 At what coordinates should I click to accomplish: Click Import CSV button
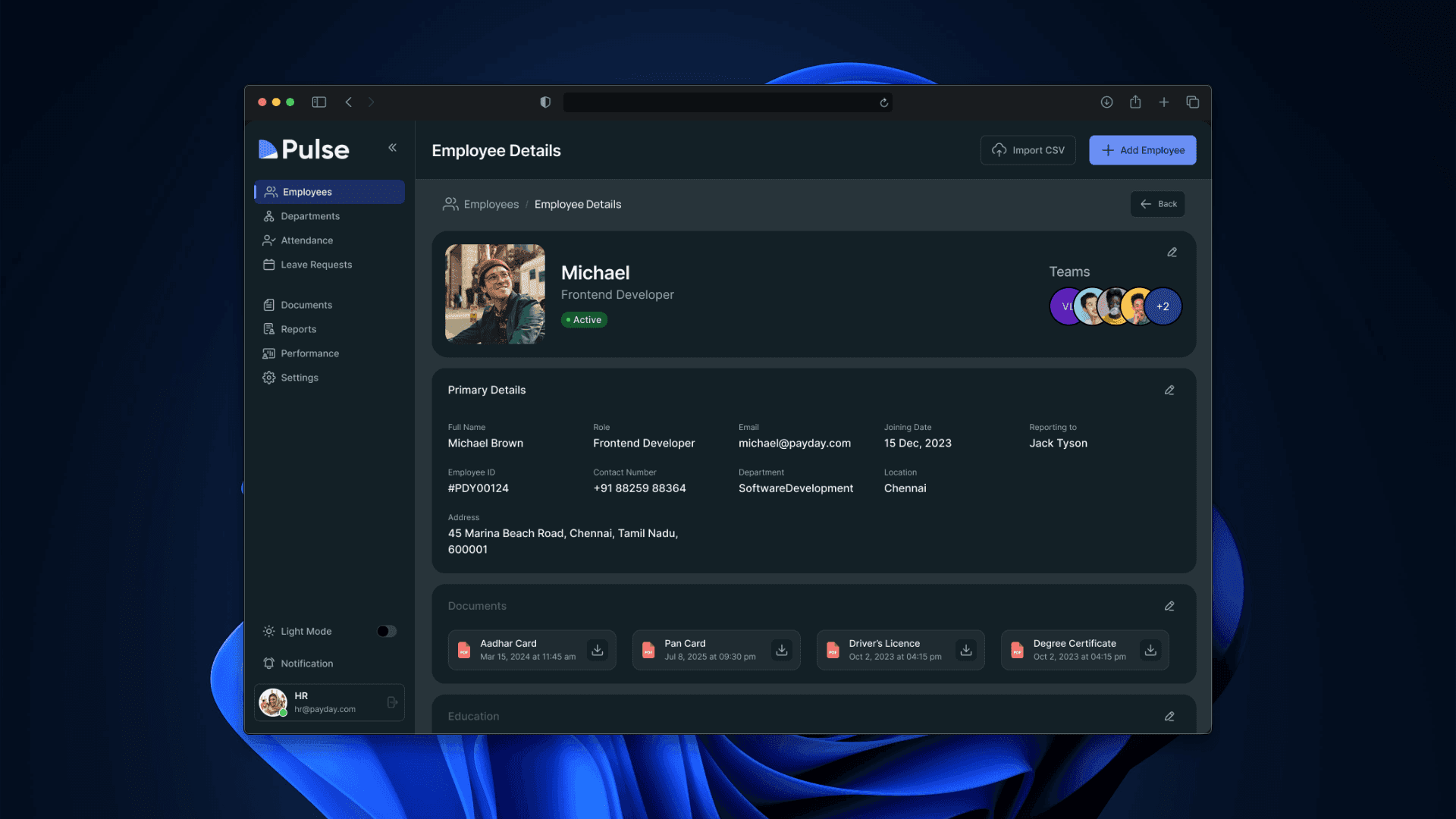1028,150
